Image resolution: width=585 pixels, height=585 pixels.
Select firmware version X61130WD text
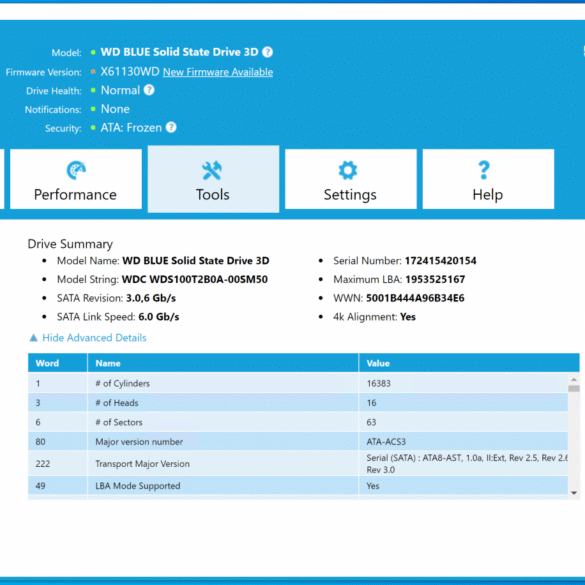point(130,72)
